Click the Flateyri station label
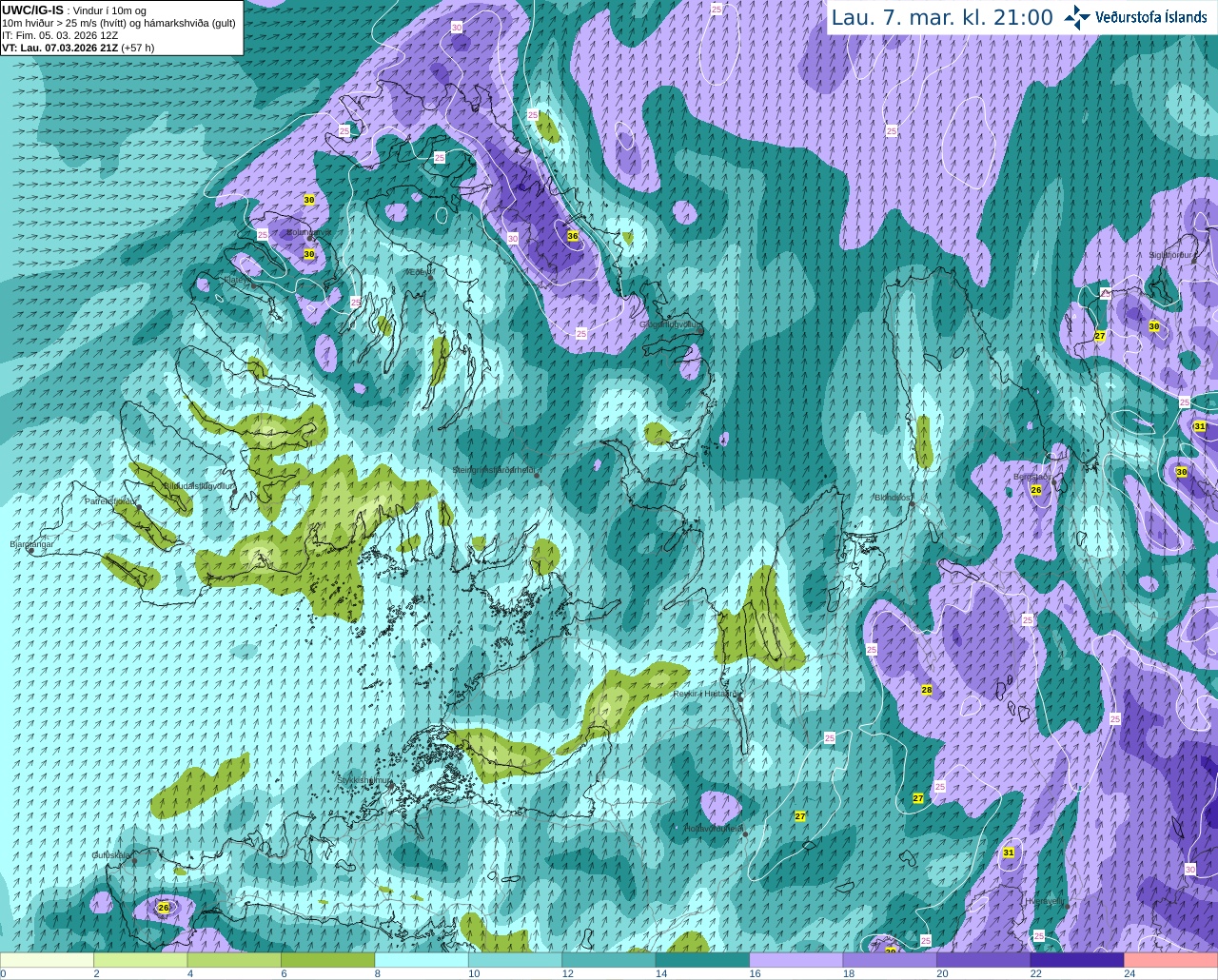The height and width of the screenshot is (980, 1218). pos(238,280)
